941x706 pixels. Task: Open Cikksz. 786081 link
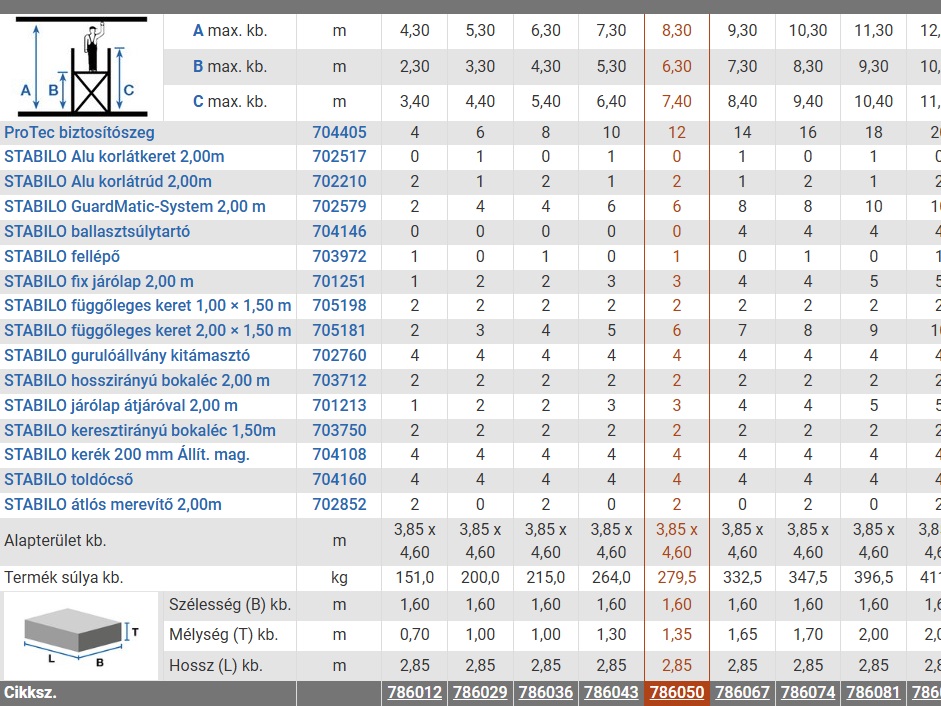click(x=874, y=693)
